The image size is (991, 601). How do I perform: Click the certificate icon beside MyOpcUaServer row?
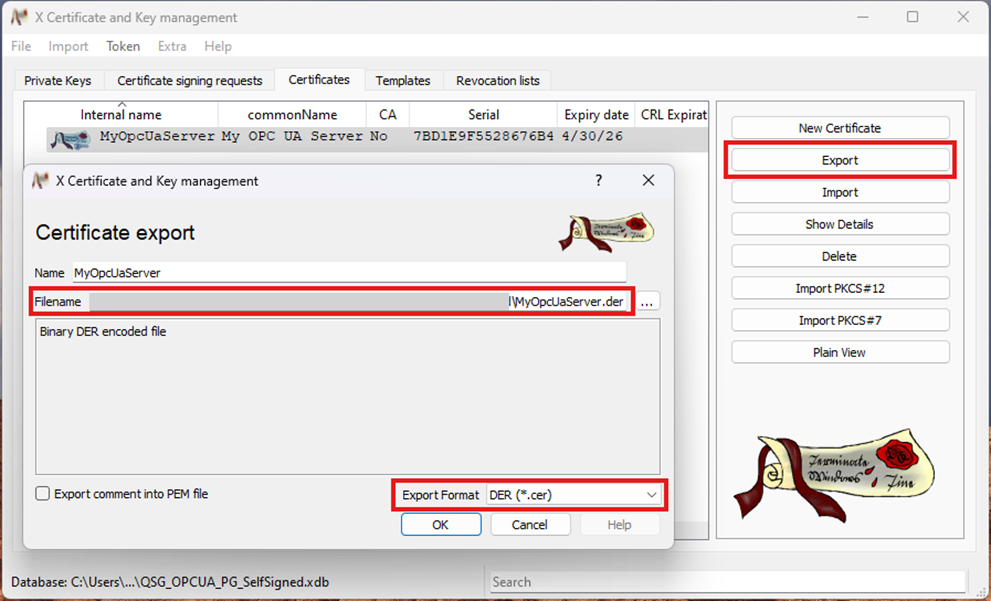71,137
